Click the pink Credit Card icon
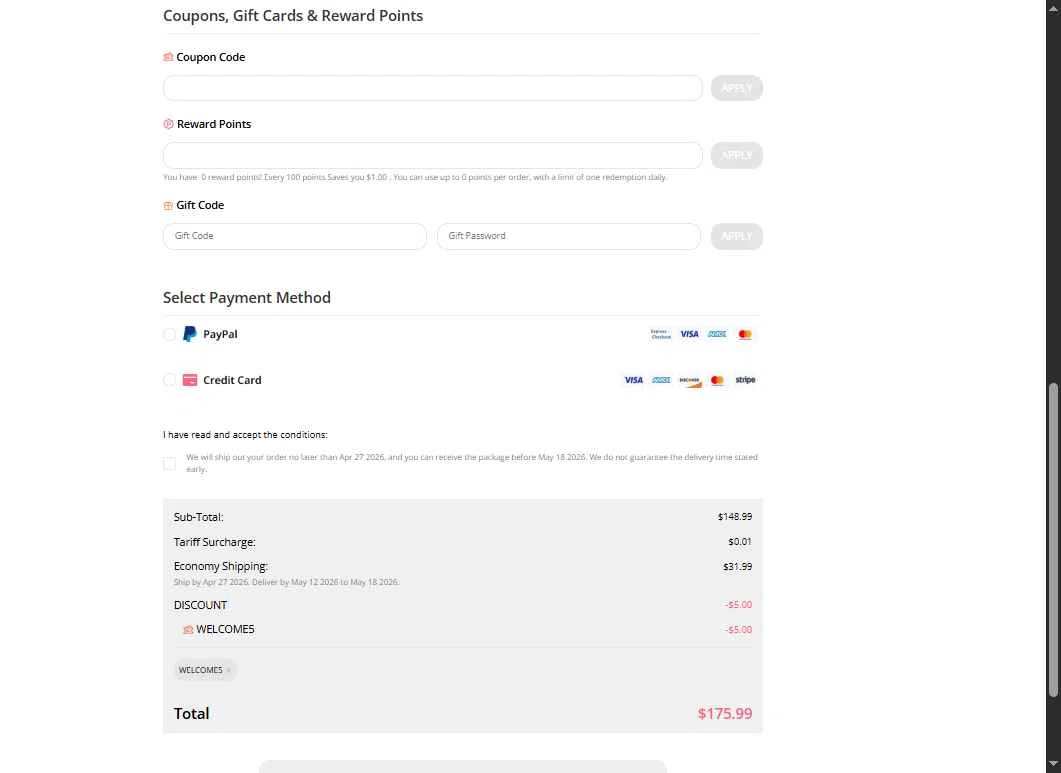Viewport: 1061px width, 773px height. 190,380
